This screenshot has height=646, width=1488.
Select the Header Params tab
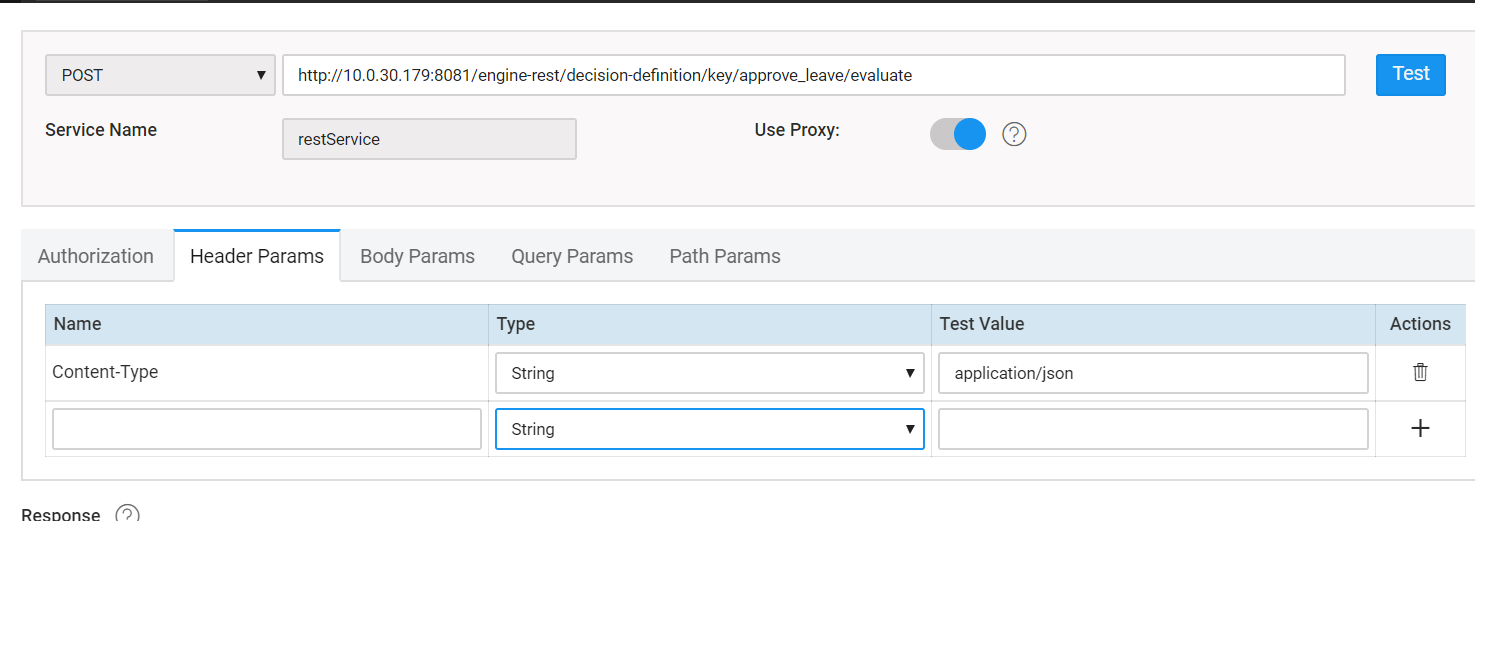257,256
